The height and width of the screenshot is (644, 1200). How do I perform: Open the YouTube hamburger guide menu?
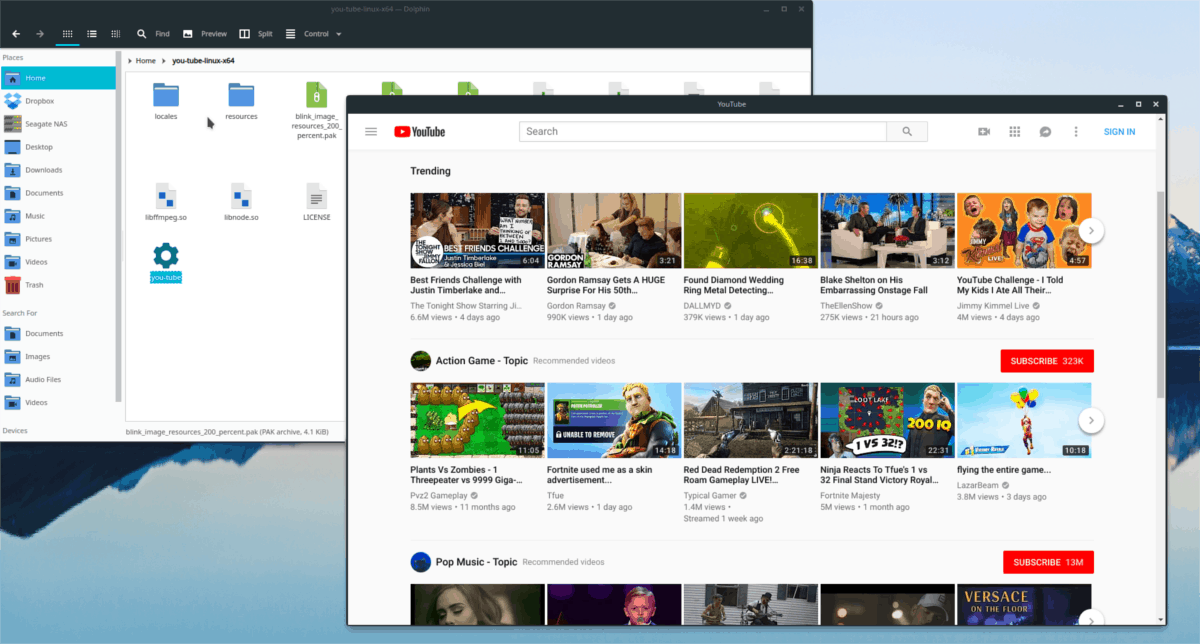click(371, 132)
